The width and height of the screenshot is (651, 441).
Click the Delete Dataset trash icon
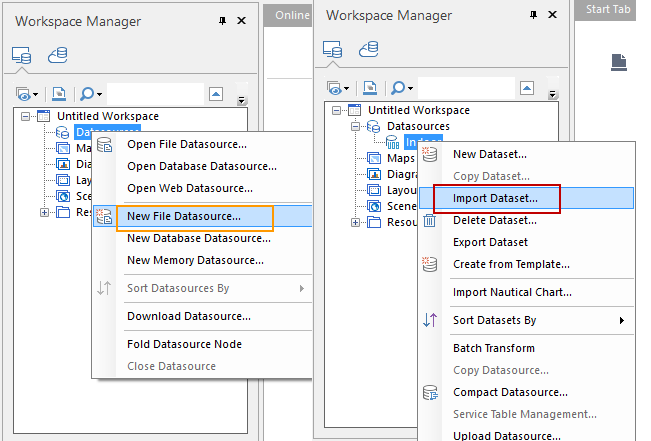[x=430, y=220]
